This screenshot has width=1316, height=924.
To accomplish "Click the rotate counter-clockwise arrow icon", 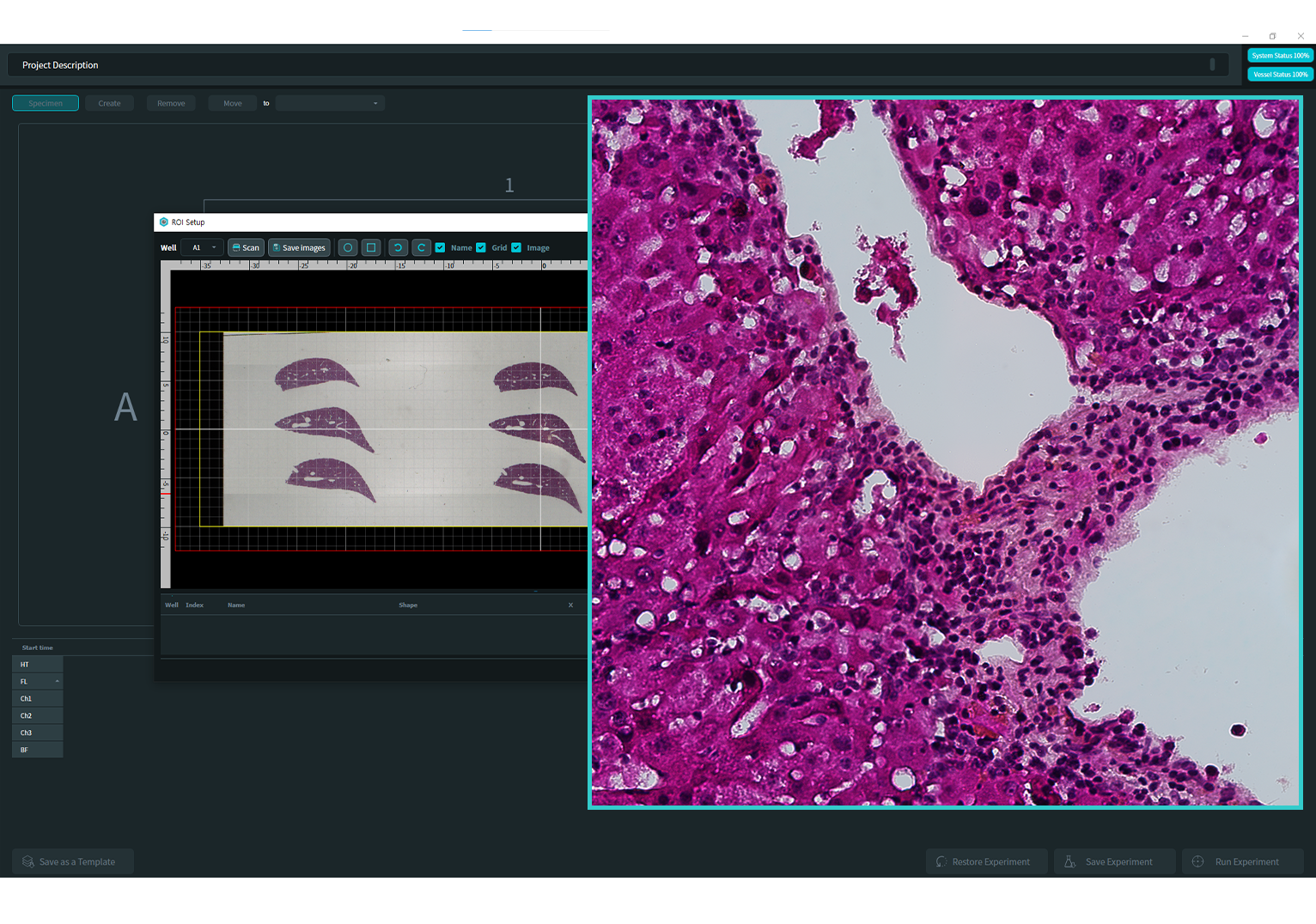I will pos(398,247).
